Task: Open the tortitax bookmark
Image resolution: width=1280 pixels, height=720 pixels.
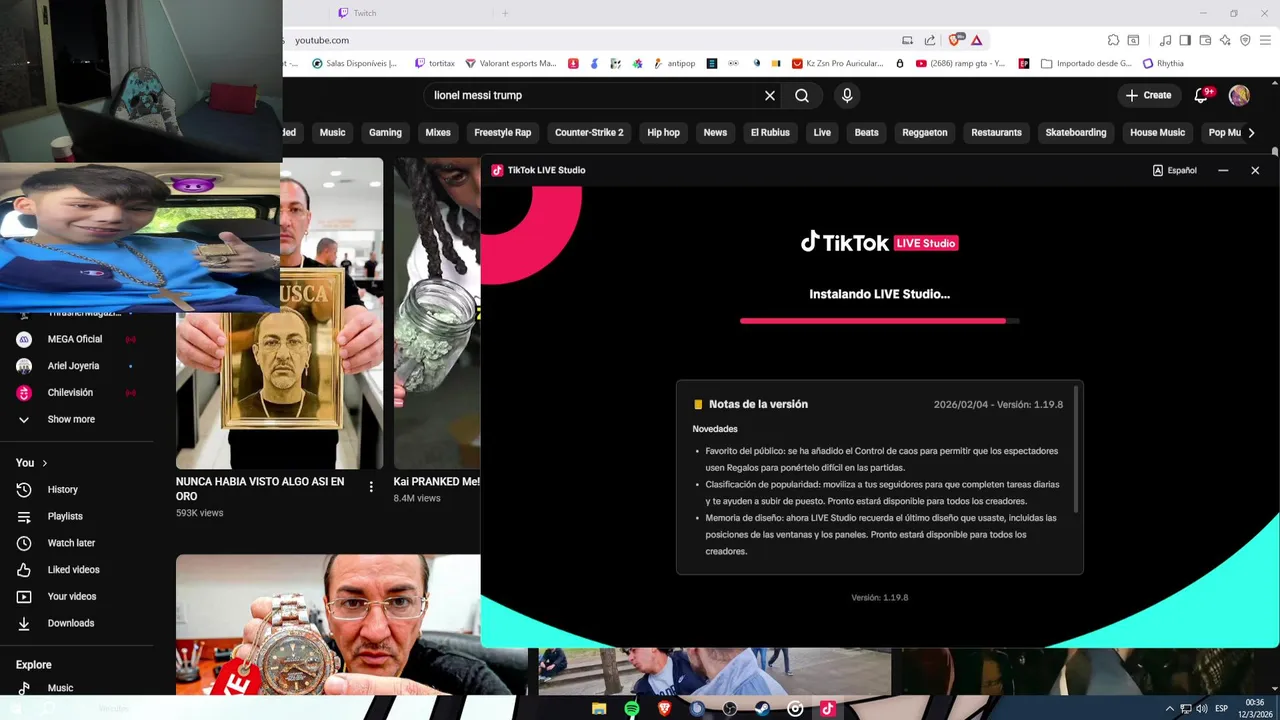Action: point(434,63)
